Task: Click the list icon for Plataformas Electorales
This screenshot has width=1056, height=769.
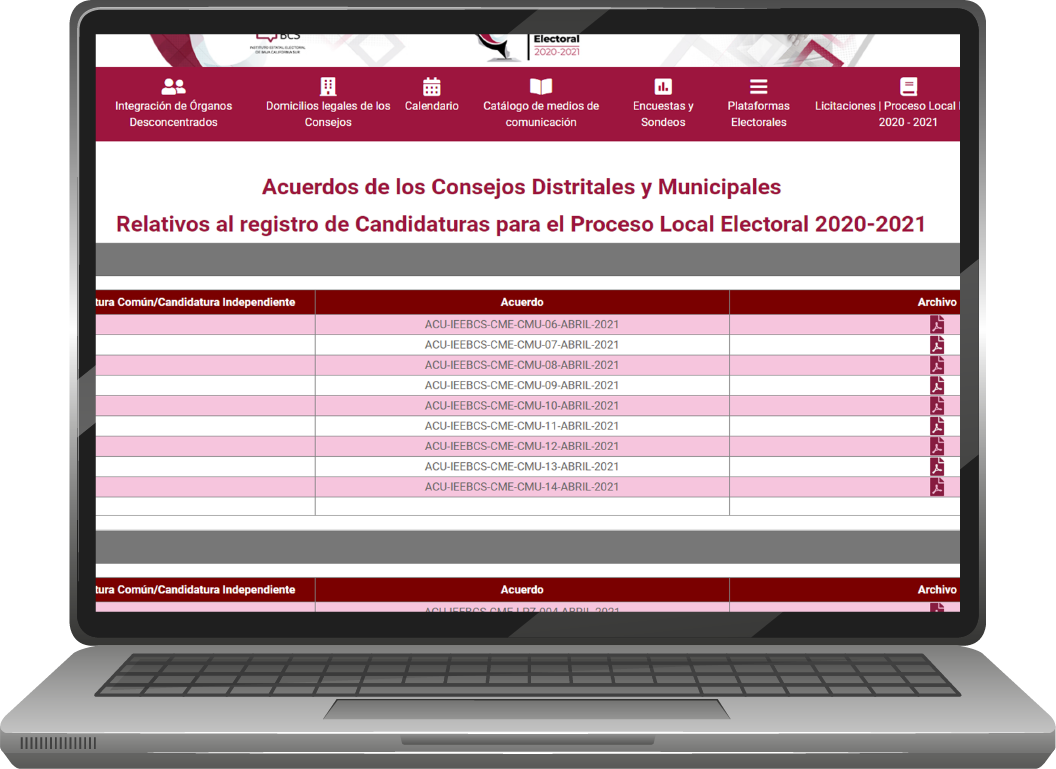Action: [759, 87]
